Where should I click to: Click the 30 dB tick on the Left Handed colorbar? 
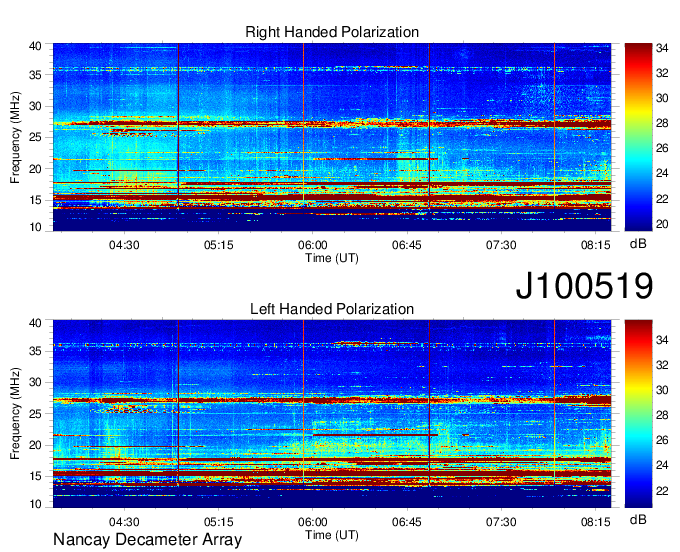(x=662, y=390)
